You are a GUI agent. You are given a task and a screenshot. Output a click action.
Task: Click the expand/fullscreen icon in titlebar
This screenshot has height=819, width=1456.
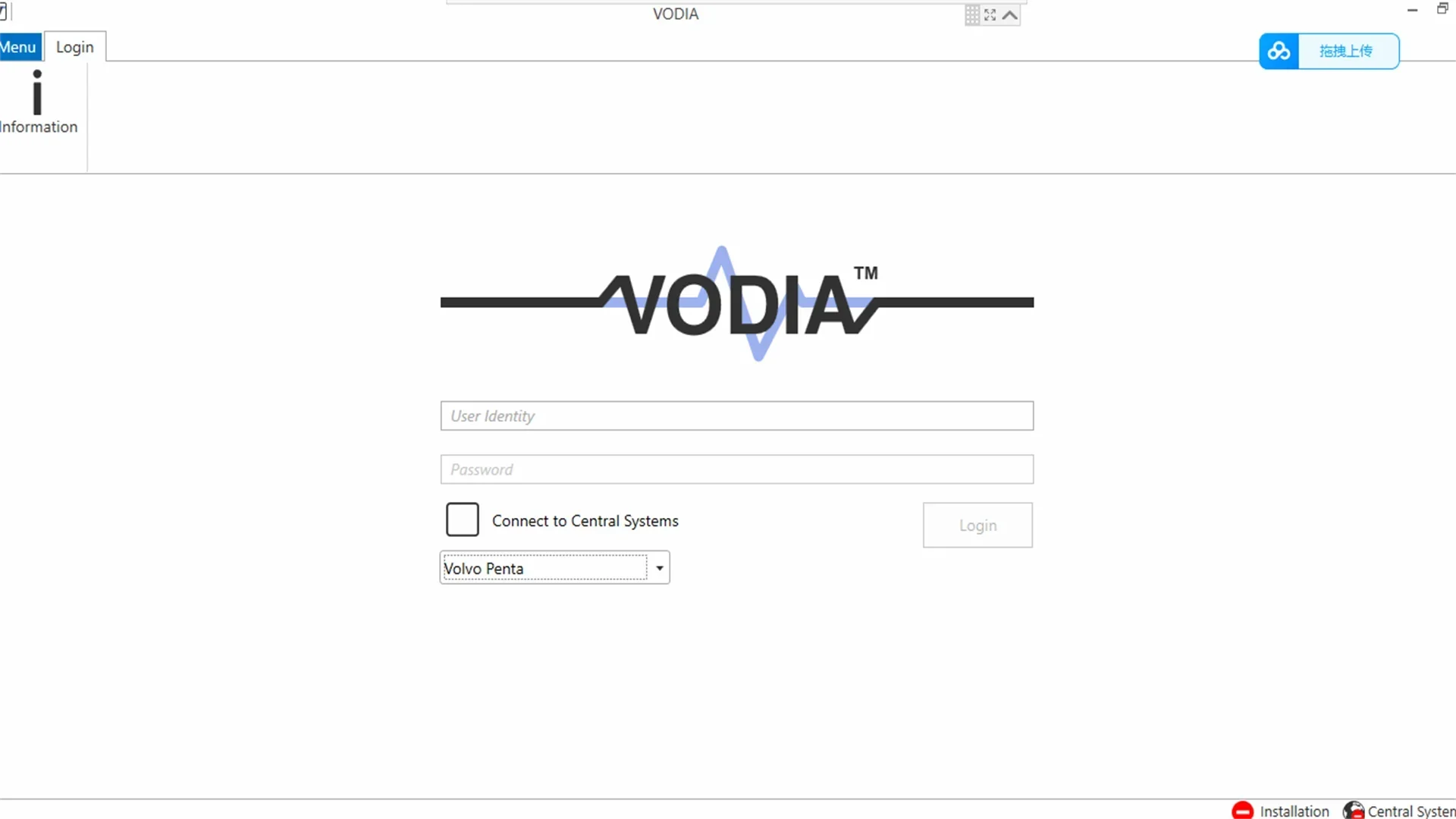[x=990, y=14]
